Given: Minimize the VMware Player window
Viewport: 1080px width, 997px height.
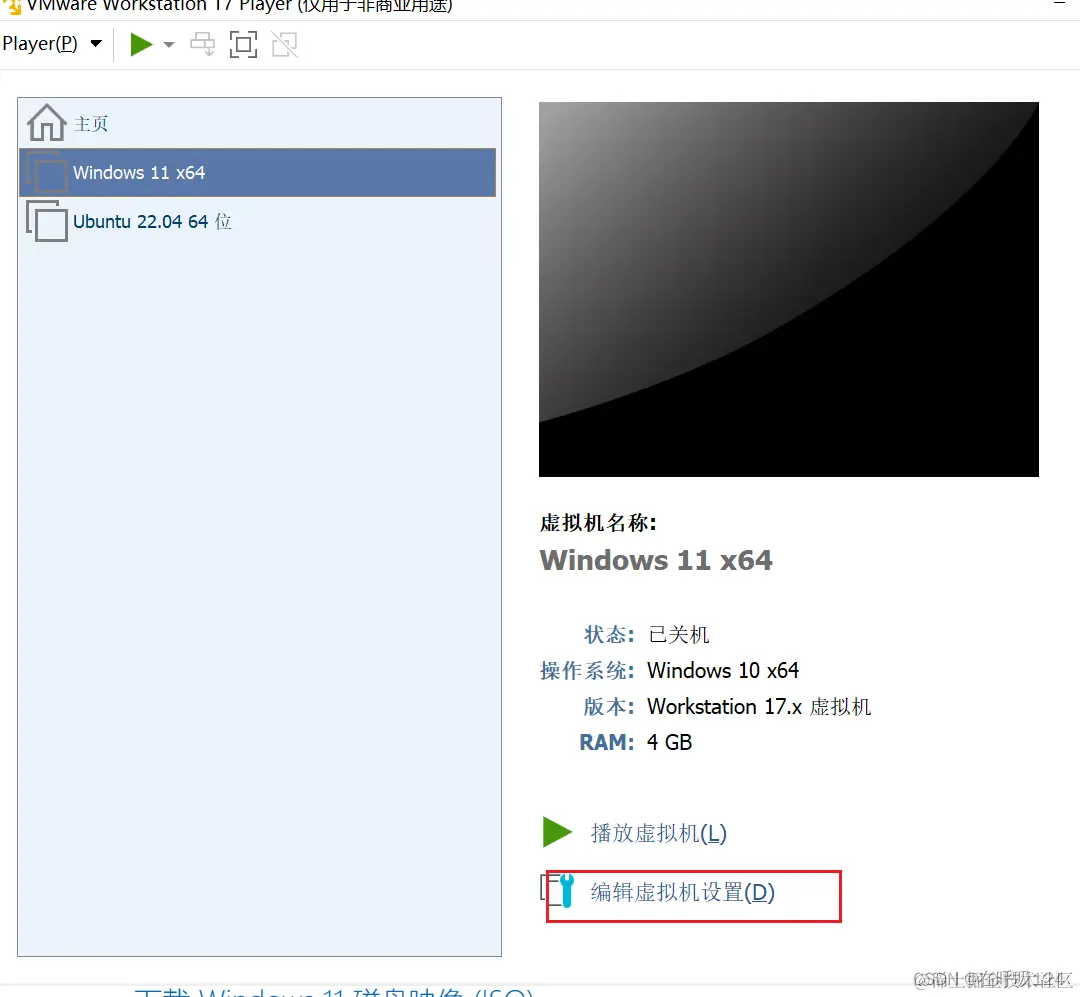Looking at the screenshot, I should [x=1059, y=4].
